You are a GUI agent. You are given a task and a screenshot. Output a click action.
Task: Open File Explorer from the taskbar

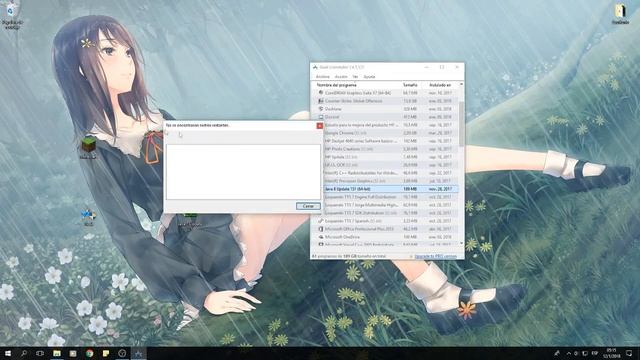pos(57,353)
